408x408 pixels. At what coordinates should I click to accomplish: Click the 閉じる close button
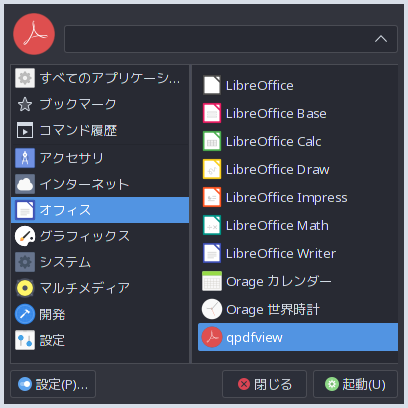pos(264,384)
